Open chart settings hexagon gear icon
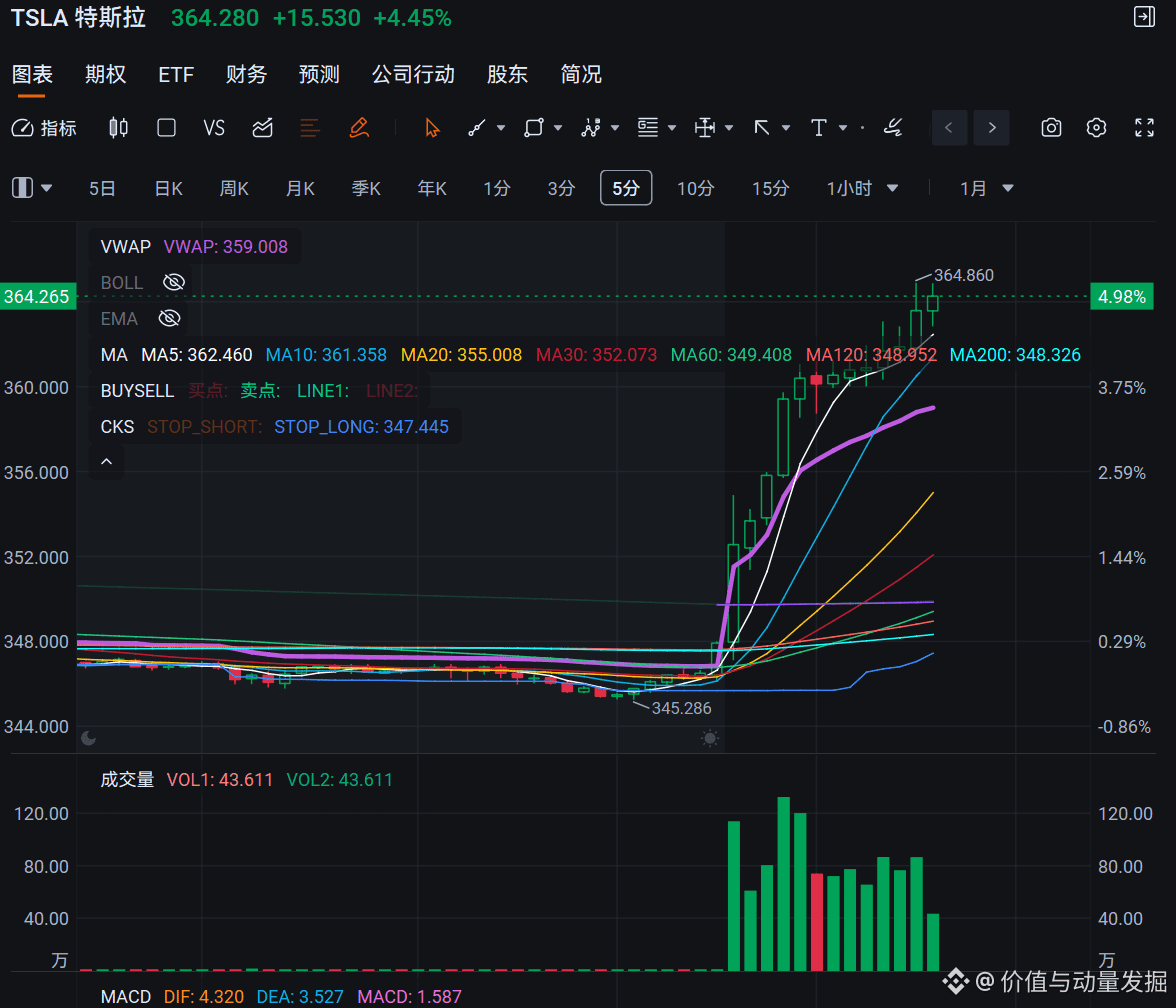 click(x=1096, y=128)
